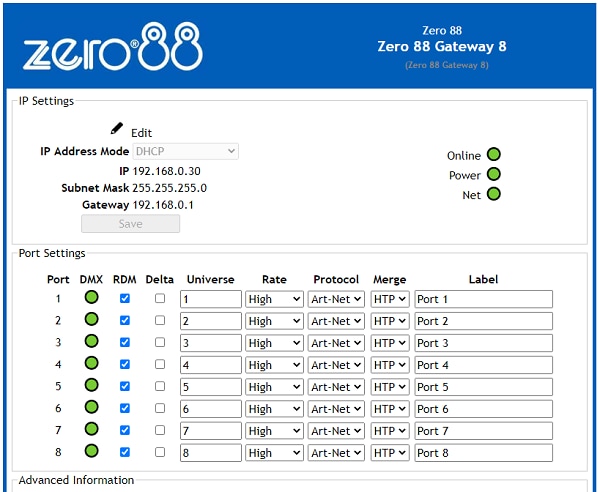Image resolution: width=600 pixels, height=492 pixels.
Task: Check Delta box for port 4
Action: point(160,364)
